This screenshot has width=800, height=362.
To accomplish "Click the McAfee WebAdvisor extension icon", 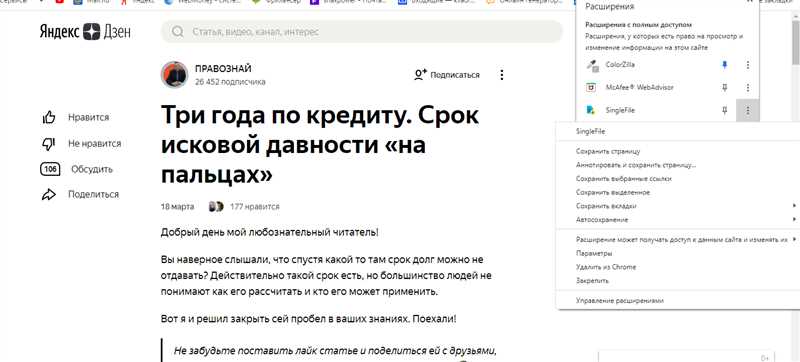I will tap(592, 87).
